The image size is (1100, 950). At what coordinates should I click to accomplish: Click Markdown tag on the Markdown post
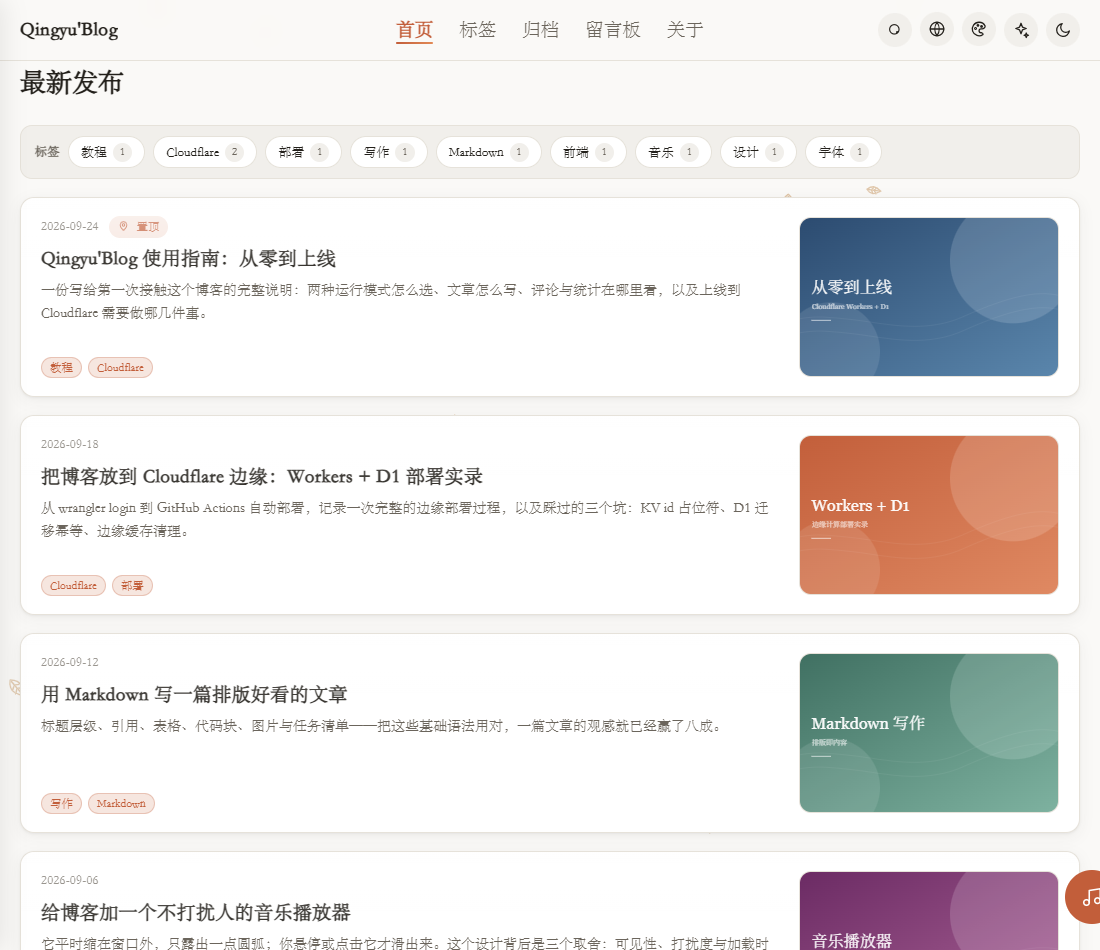(x=121, y=803)
